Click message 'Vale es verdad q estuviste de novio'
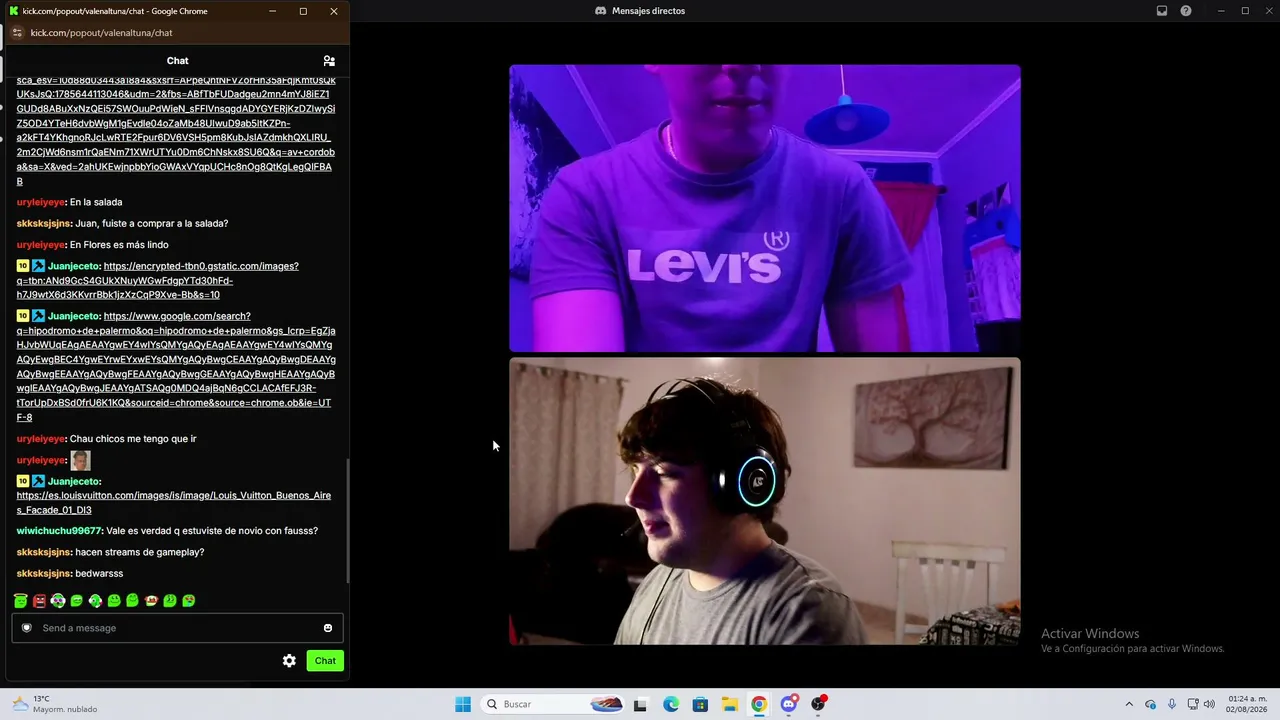 click(x=212, y=531)
